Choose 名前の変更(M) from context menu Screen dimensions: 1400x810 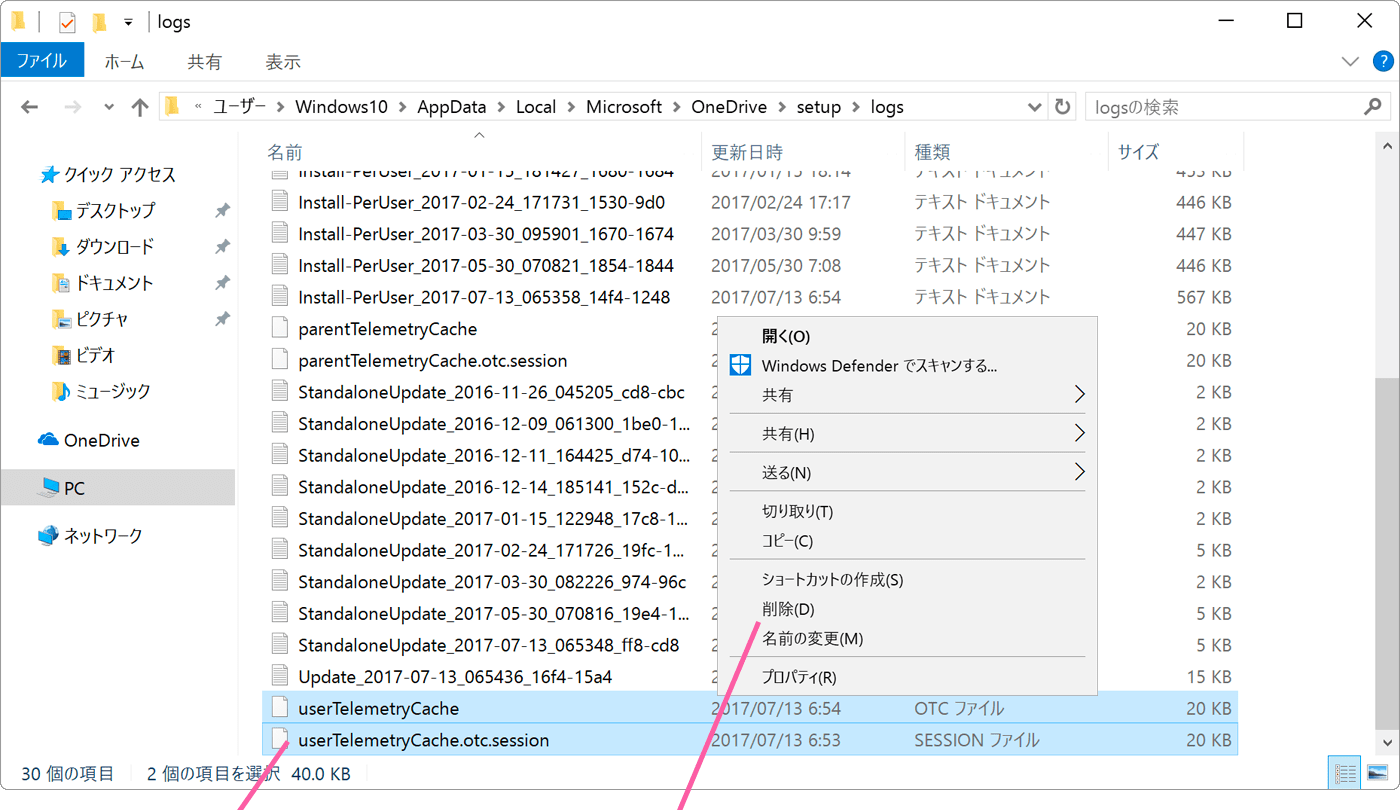tap(907, 639)
